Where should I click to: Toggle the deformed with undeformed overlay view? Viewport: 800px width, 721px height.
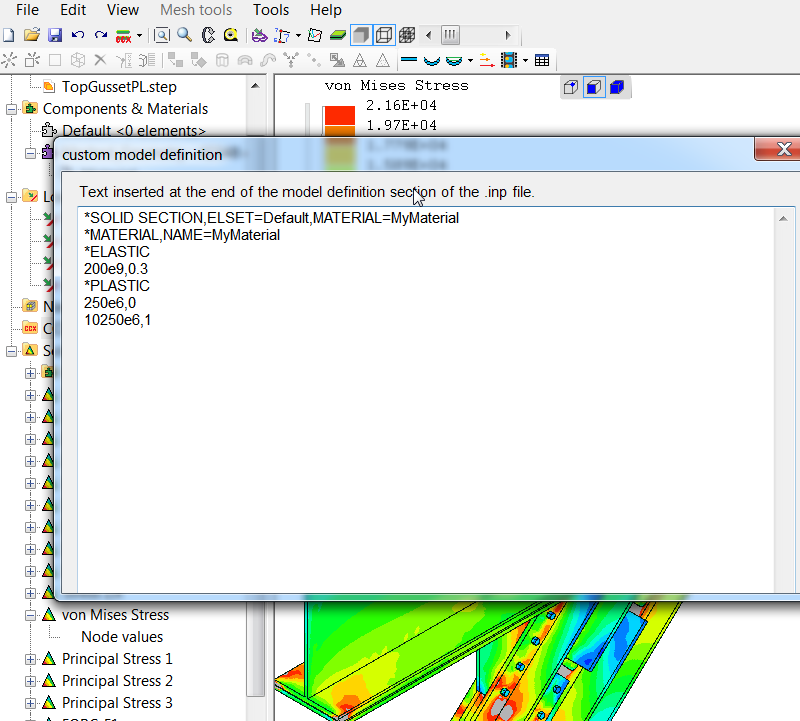click(x=454, y=60)
